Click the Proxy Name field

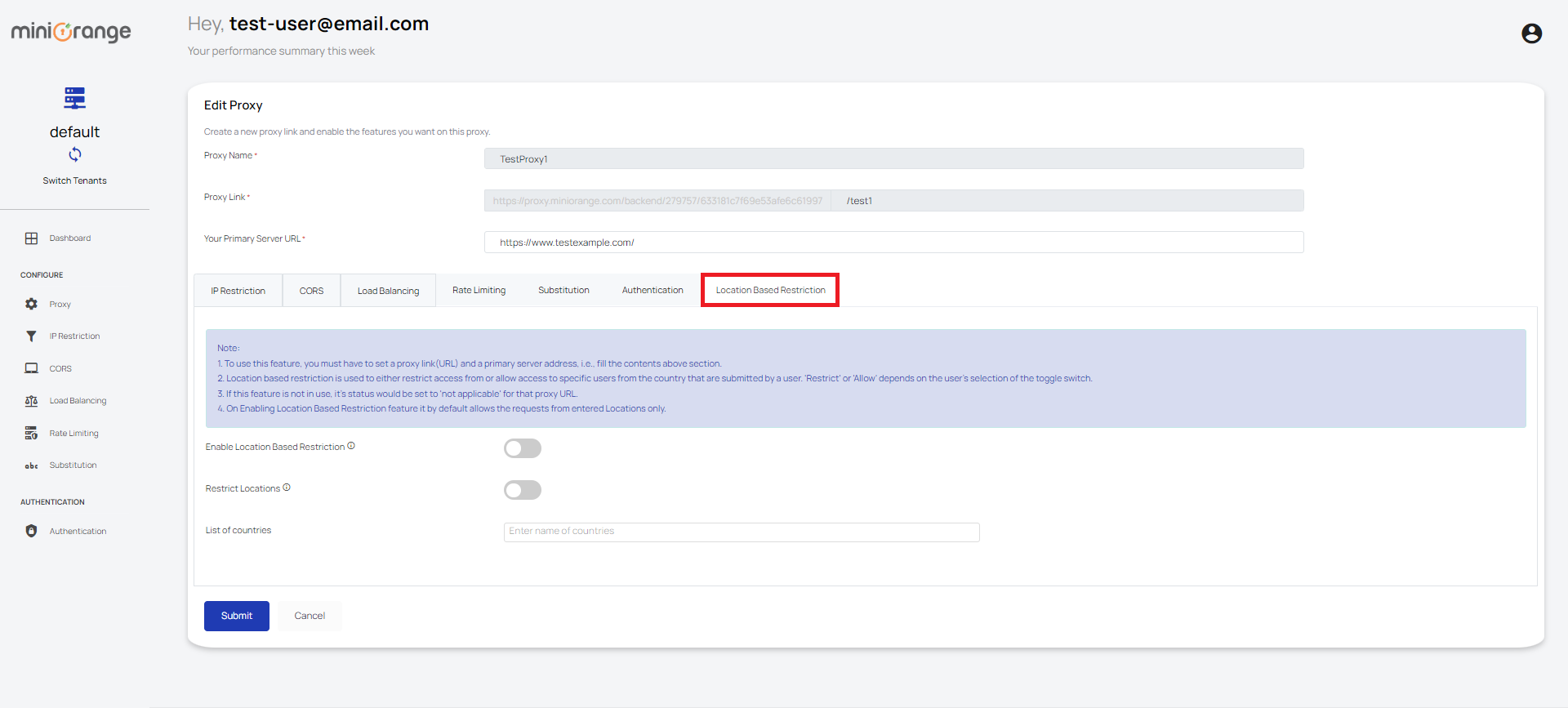894,158
